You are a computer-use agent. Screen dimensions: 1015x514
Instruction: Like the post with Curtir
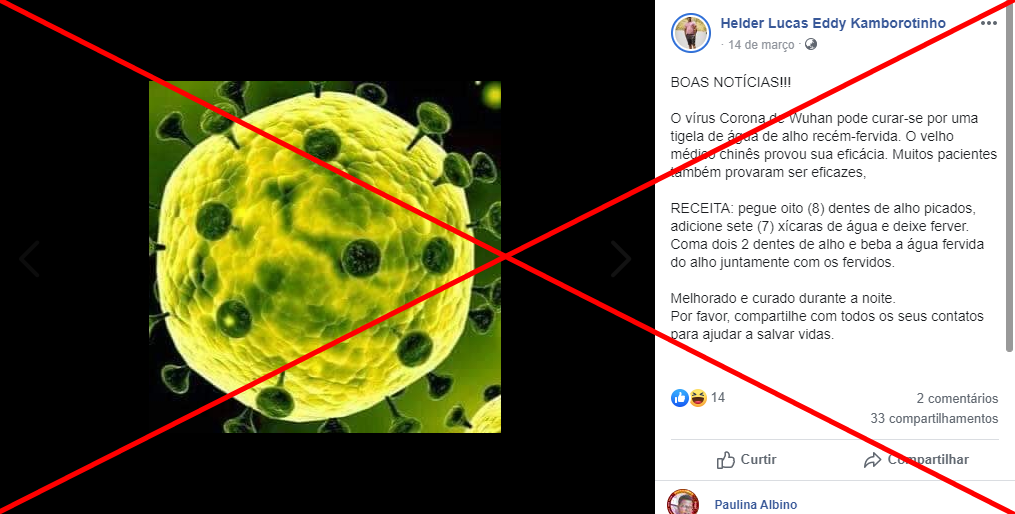pyautogui.click(x=746, y=460)
